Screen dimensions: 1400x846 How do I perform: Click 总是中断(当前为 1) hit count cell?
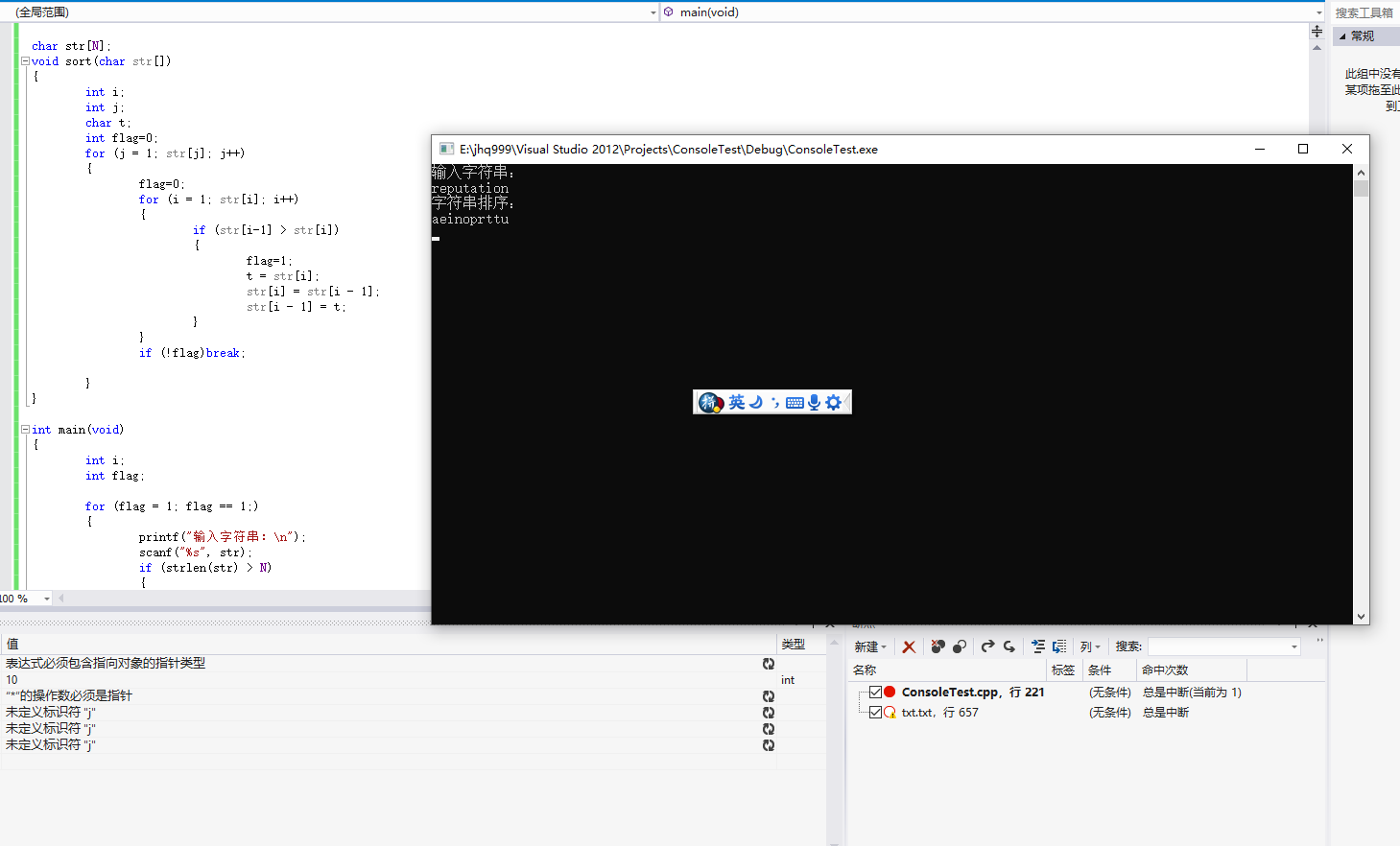click(x=1192, y=692)
